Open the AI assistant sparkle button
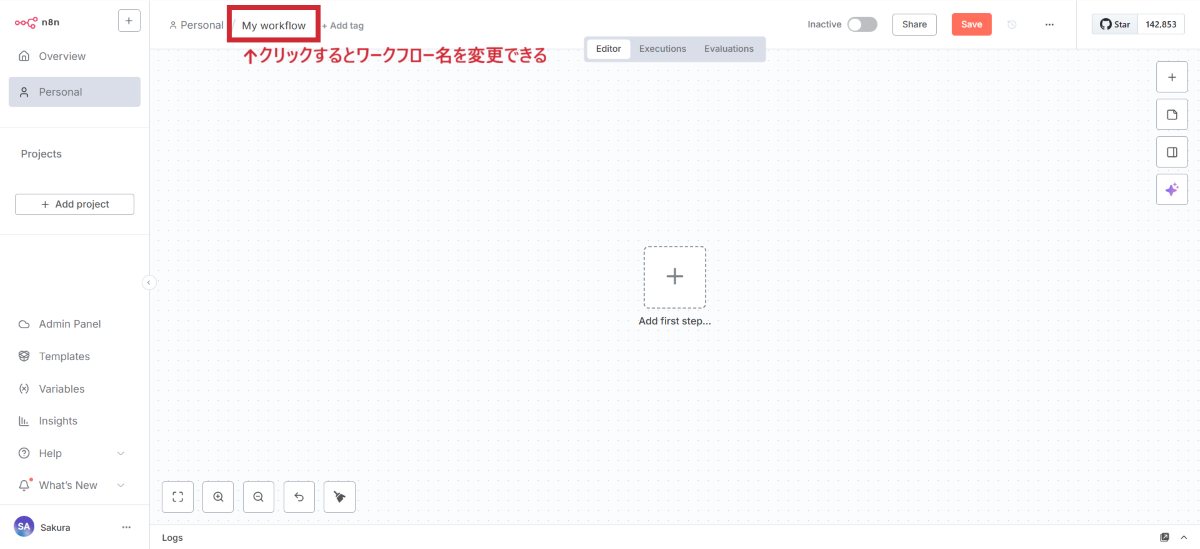The image size is (1200, 549). pyautogui.click(x=1172, y=189)
